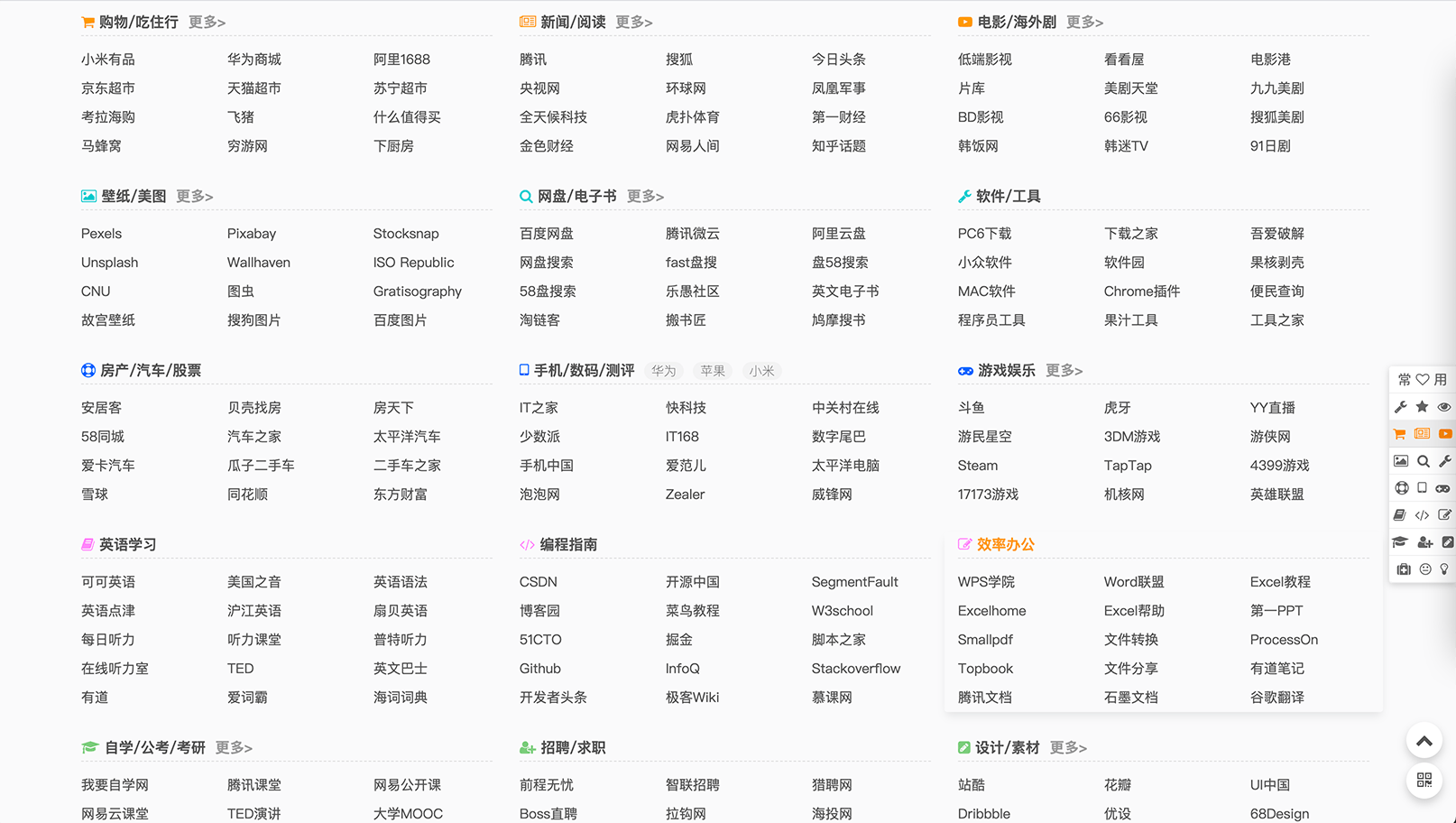The height and width of the screenshot is (823, 1456).
Task: Open the TapTap link
Action: coord(1128,466)
